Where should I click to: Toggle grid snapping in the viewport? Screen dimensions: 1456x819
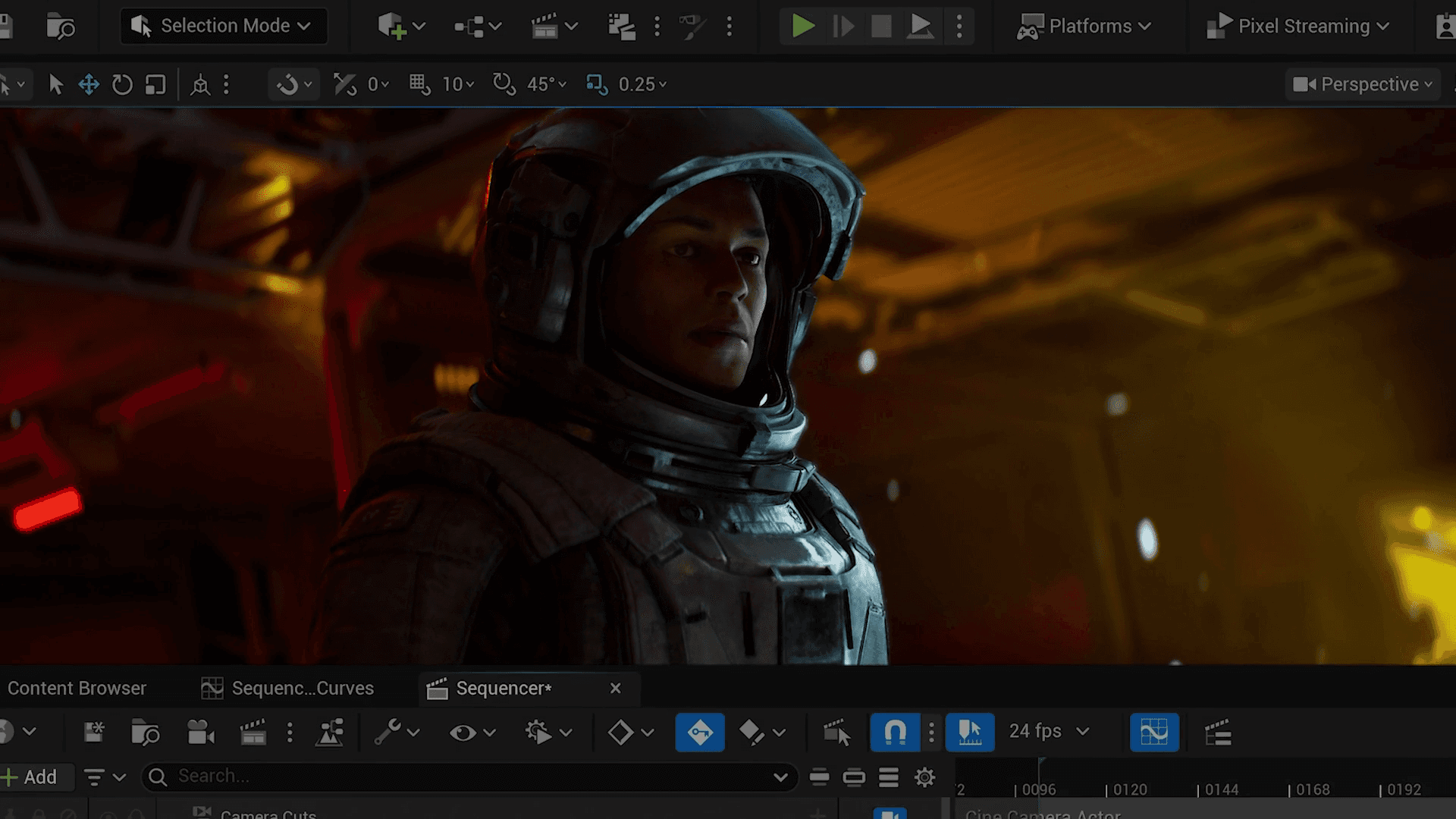pos(419,84)
